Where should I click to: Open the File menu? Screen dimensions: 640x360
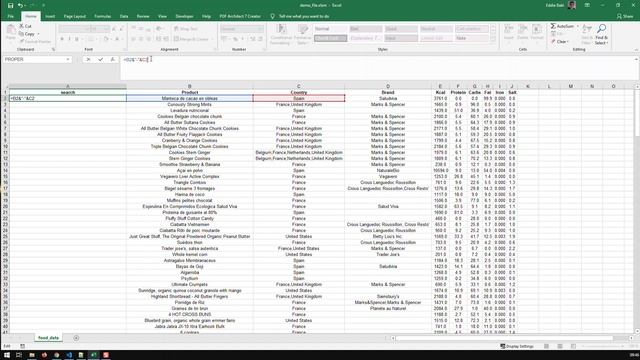11,16
